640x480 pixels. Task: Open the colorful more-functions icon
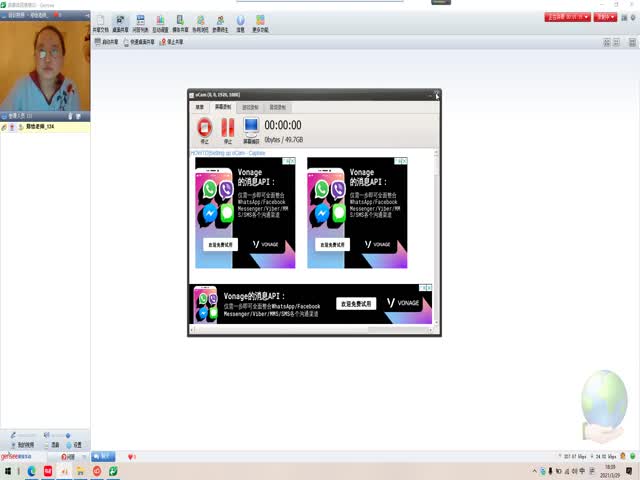pyautogui.click(x=261, y=22)
